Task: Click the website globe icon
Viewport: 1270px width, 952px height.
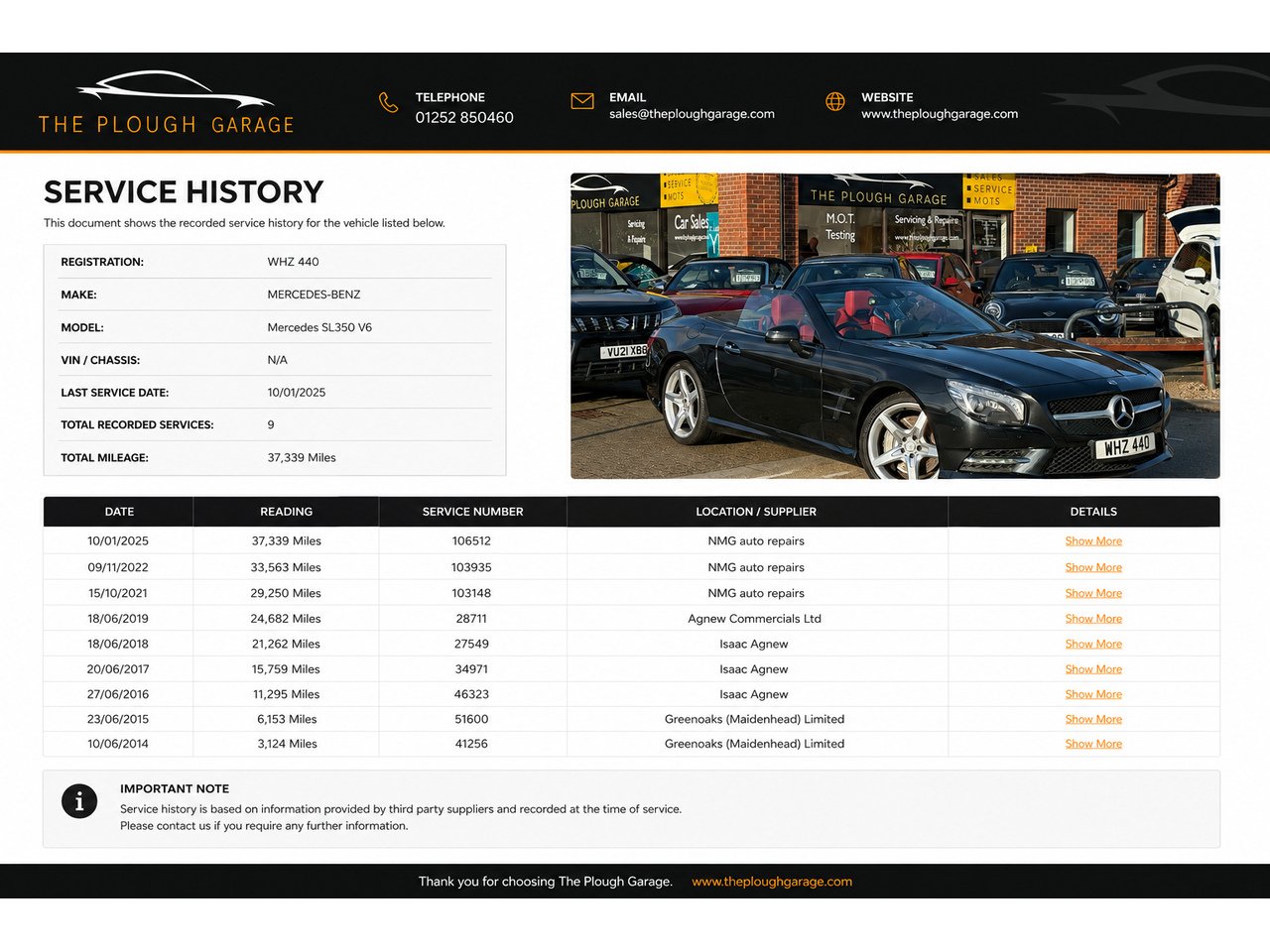Action: pyautogui.click(x=835, y=101)
